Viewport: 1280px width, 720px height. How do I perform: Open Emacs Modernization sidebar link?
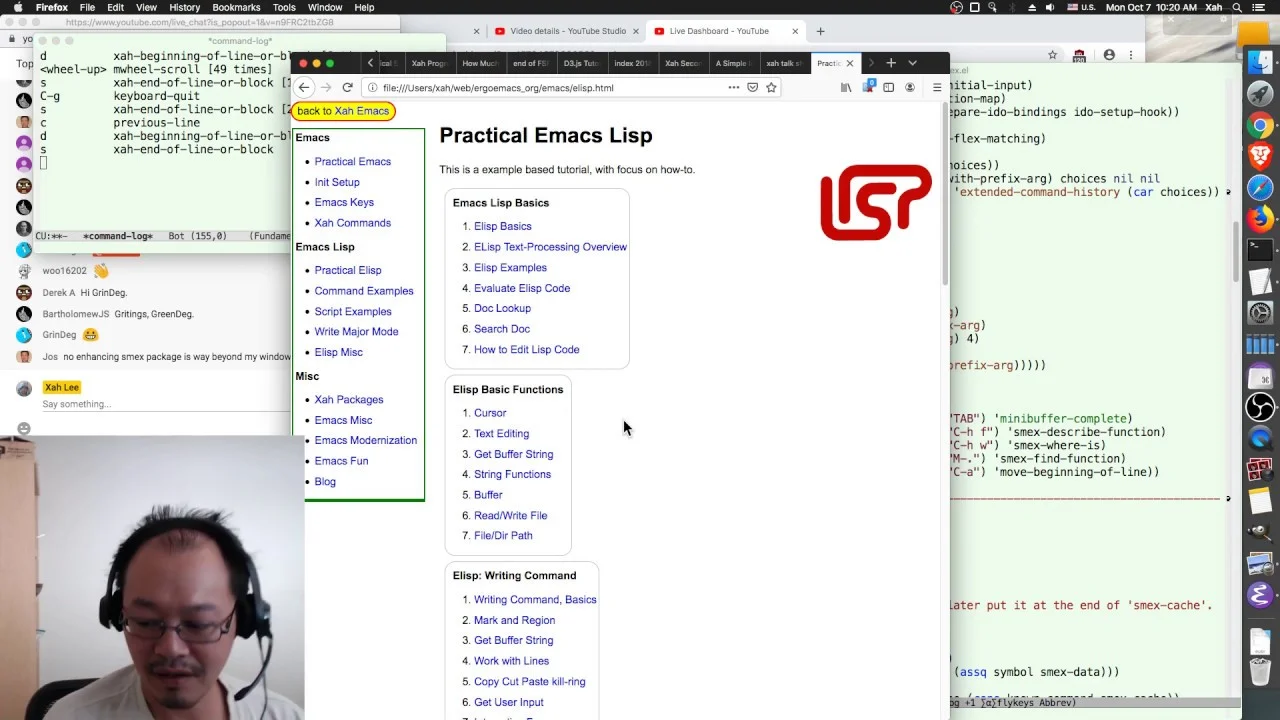click(x=366, y=441)
